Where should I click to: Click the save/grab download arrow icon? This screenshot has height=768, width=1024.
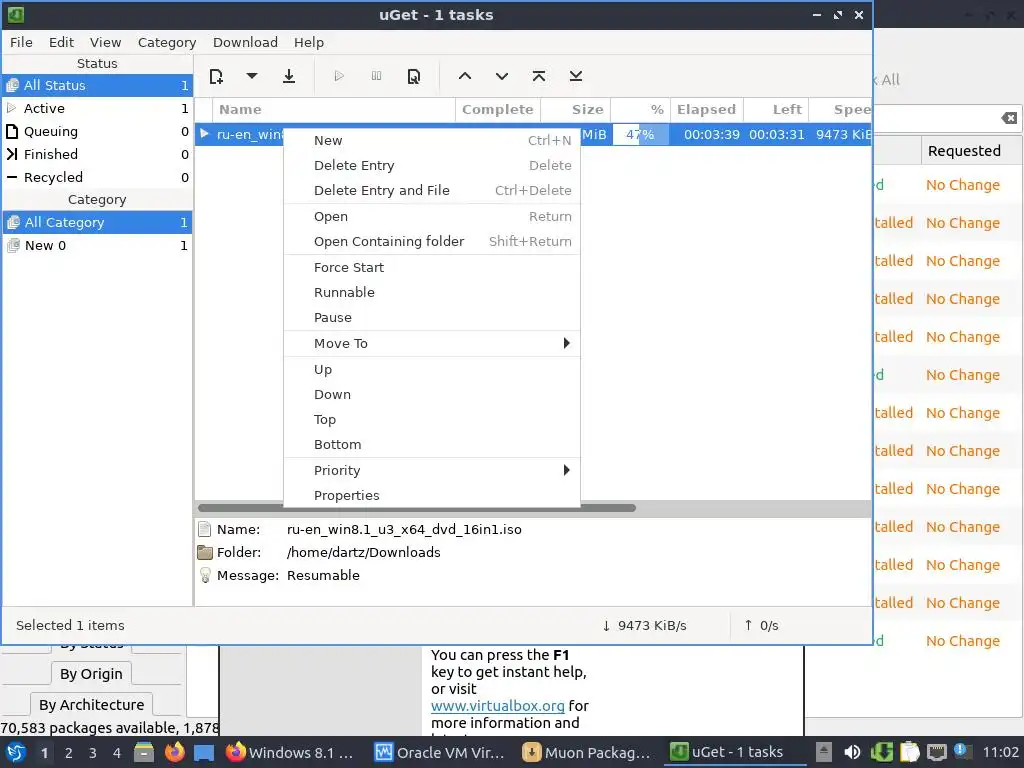point(289,76)
